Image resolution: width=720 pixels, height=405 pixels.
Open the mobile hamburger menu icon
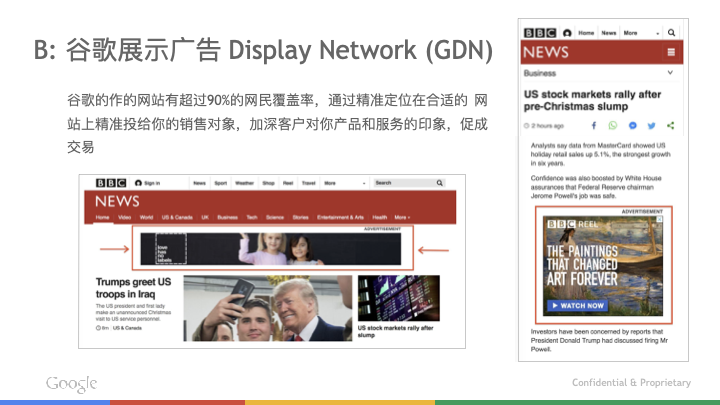pos(671,52)
